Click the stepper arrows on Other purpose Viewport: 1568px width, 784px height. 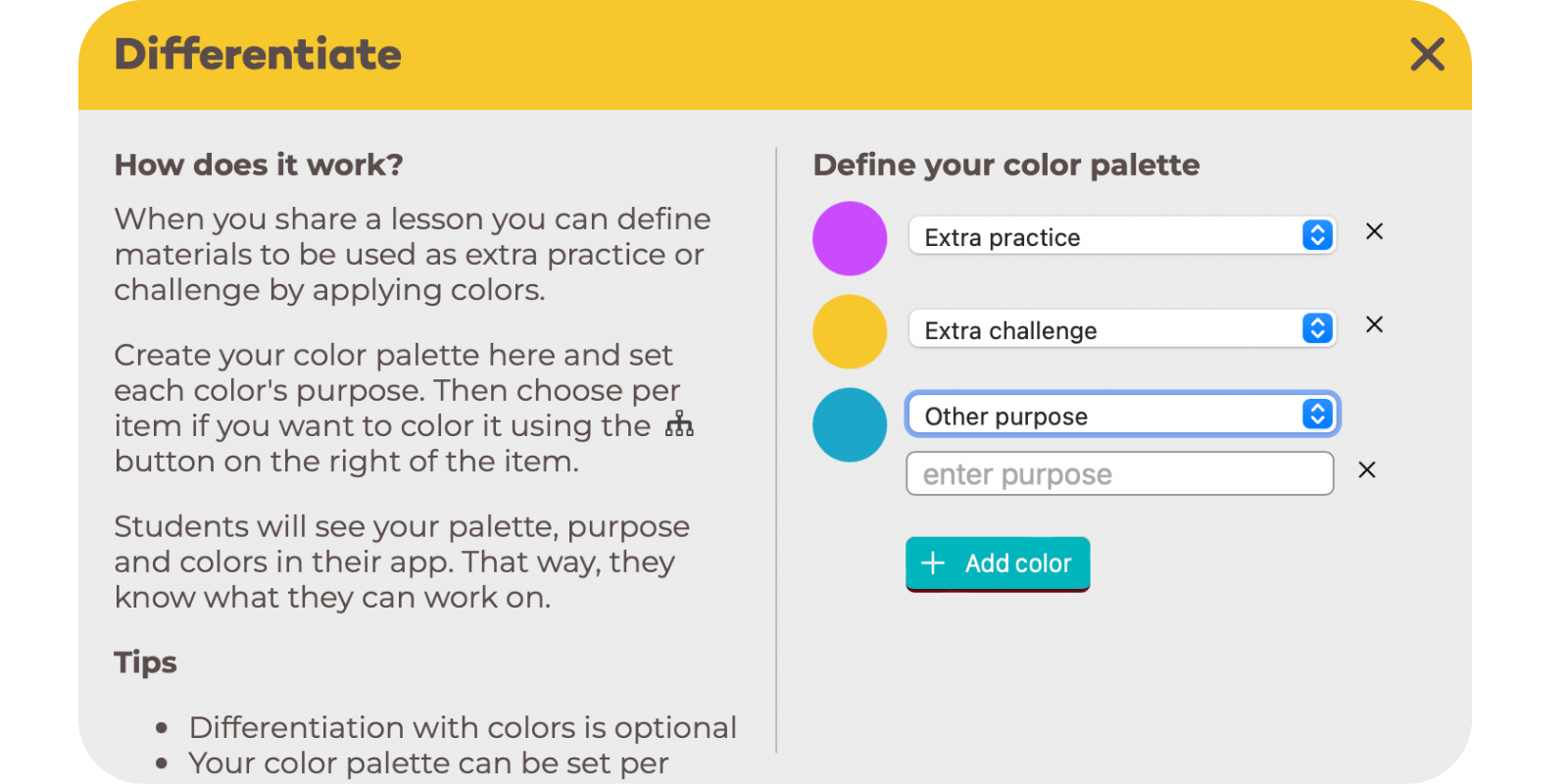[x=1317, y=415]
